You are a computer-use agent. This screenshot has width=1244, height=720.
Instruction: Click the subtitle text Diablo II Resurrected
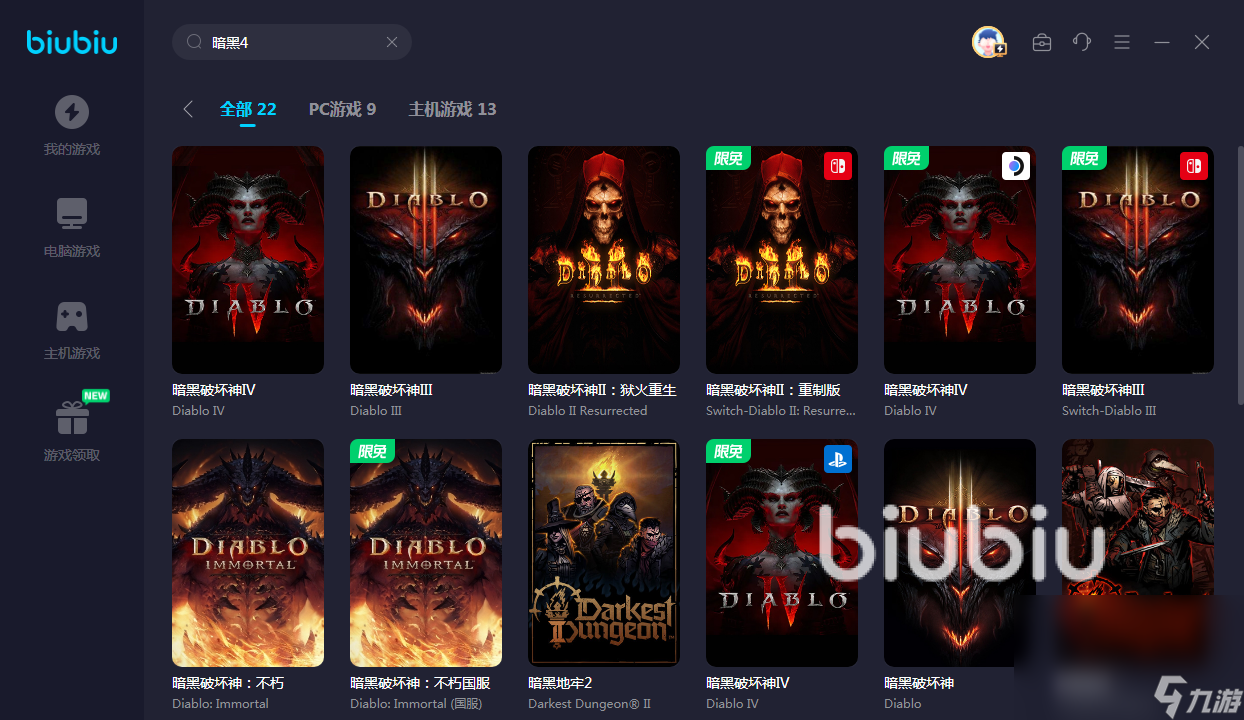tap(588, 411)
